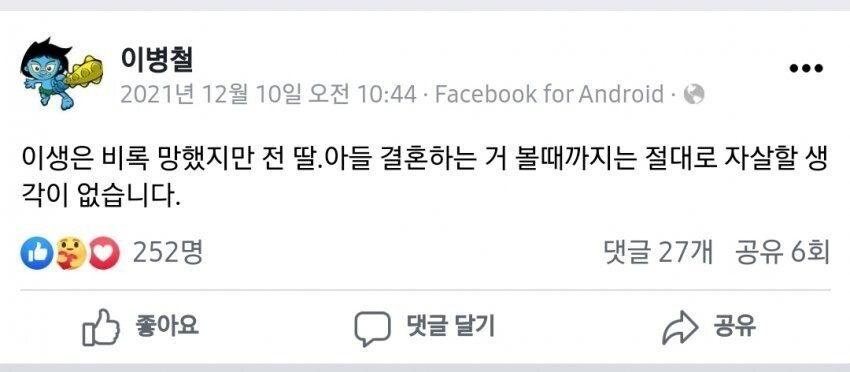Show the 댓글 27개 comments
This screenshot has width=850, height=372.
658,253
